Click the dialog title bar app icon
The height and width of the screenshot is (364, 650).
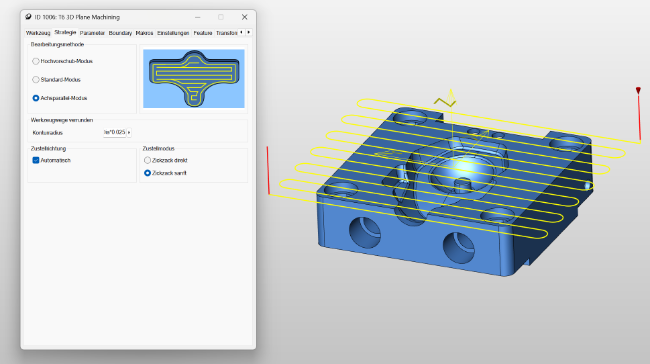click(28, 17)
